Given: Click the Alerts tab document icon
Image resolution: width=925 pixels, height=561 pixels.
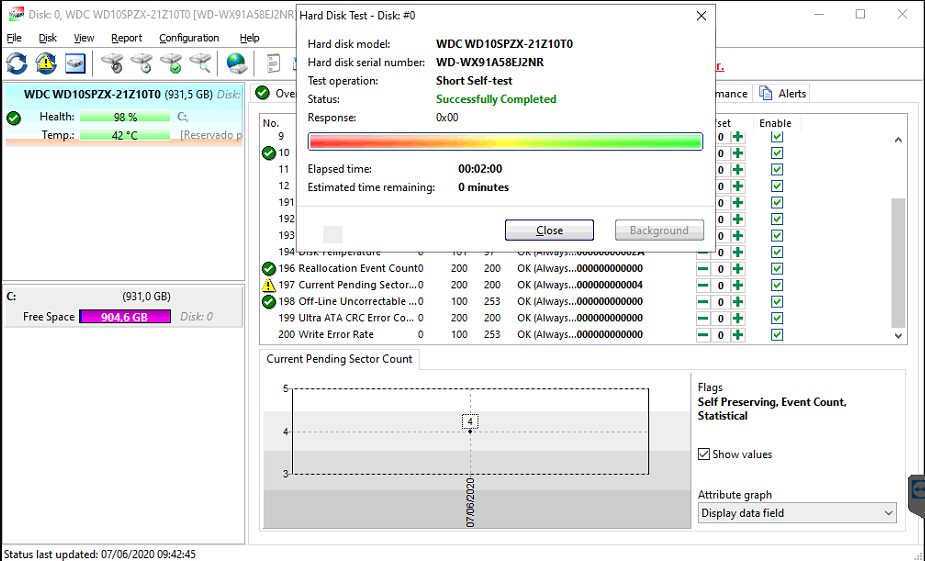Looking at the screenshot, I should pos(765,93).
